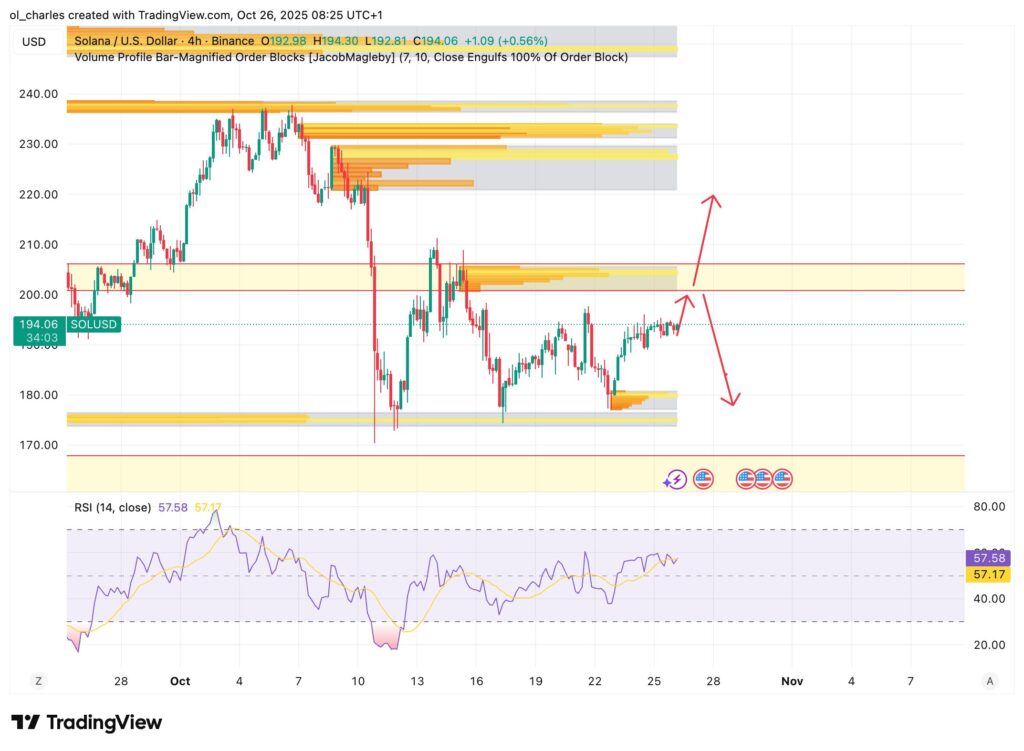Screen dimensions: 1024x751
Task: Click the upper red arrow pointing to 220
Action: pos(703,238)
